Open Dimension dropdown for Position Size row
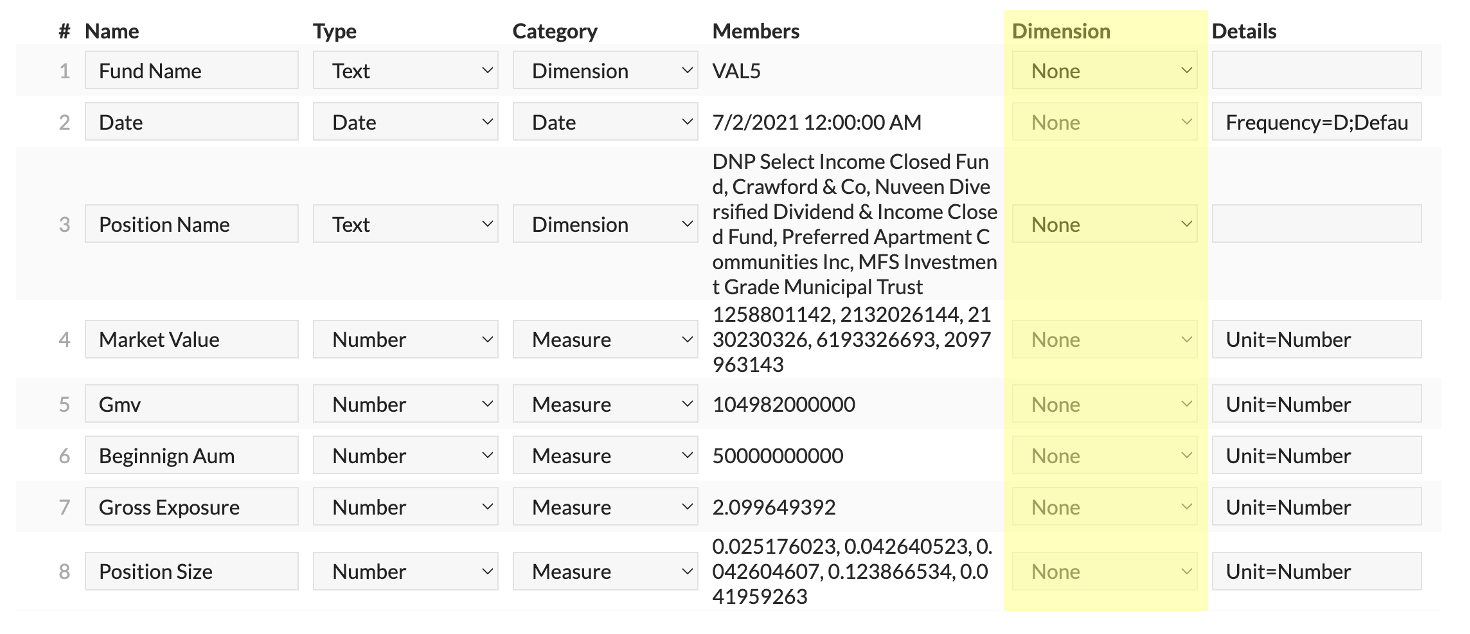Viewport: 1470px width, 634px height. (x=1104, y=571)
